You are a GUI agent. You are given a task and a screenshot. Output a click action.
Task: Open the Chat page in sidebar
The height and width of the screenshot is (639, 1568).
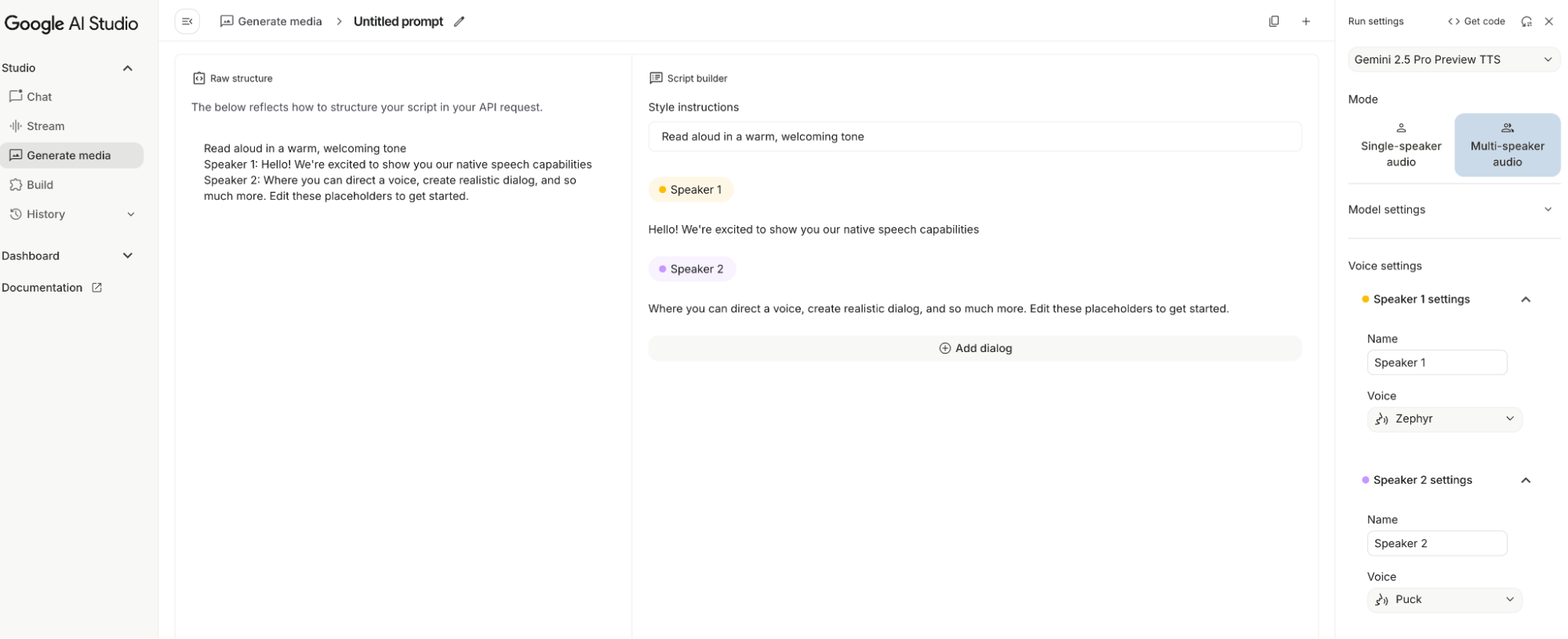pos(39,96)
